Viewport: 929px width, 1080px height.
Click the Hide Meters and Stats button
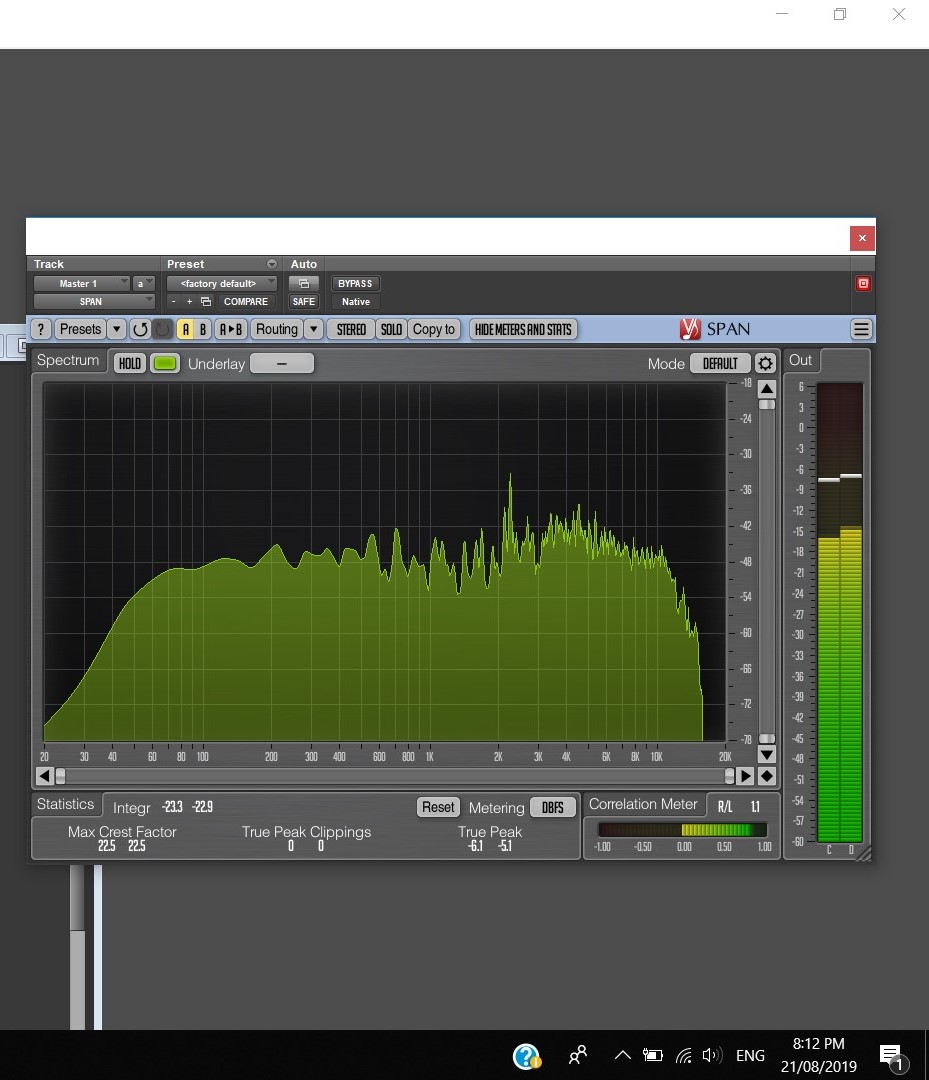[x=523, y=329]
